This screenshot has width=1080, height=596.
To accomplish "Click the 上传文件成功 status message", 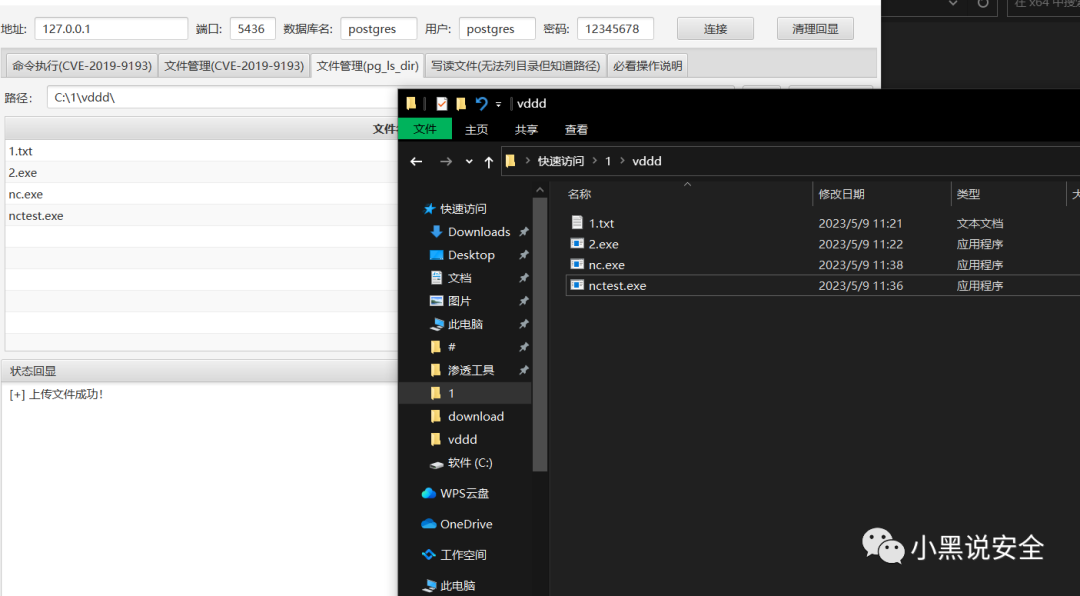I will tap(56, 394).
